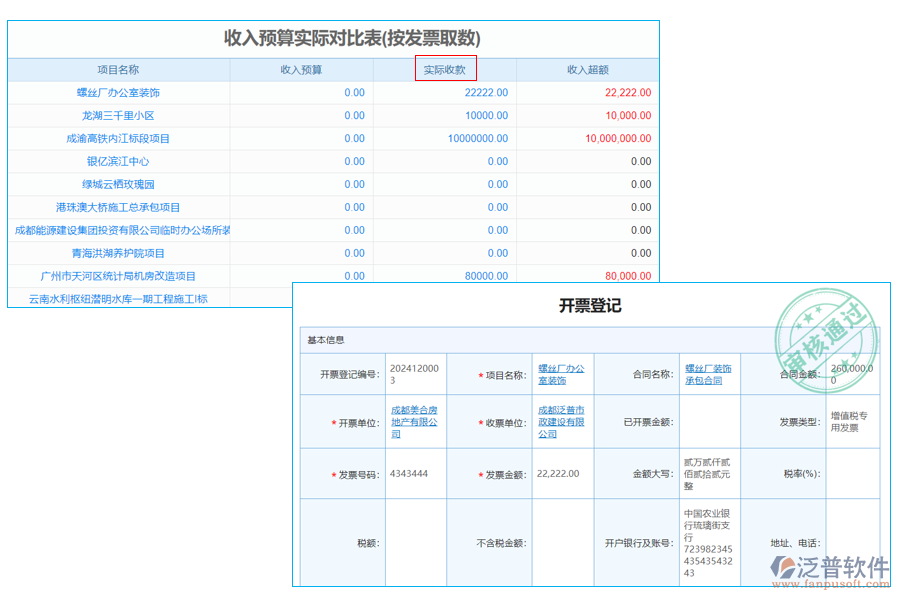Open the 成渝高铁内江标段项目 project link
Screen dimensions: 900x600
[x=118, y=138]
